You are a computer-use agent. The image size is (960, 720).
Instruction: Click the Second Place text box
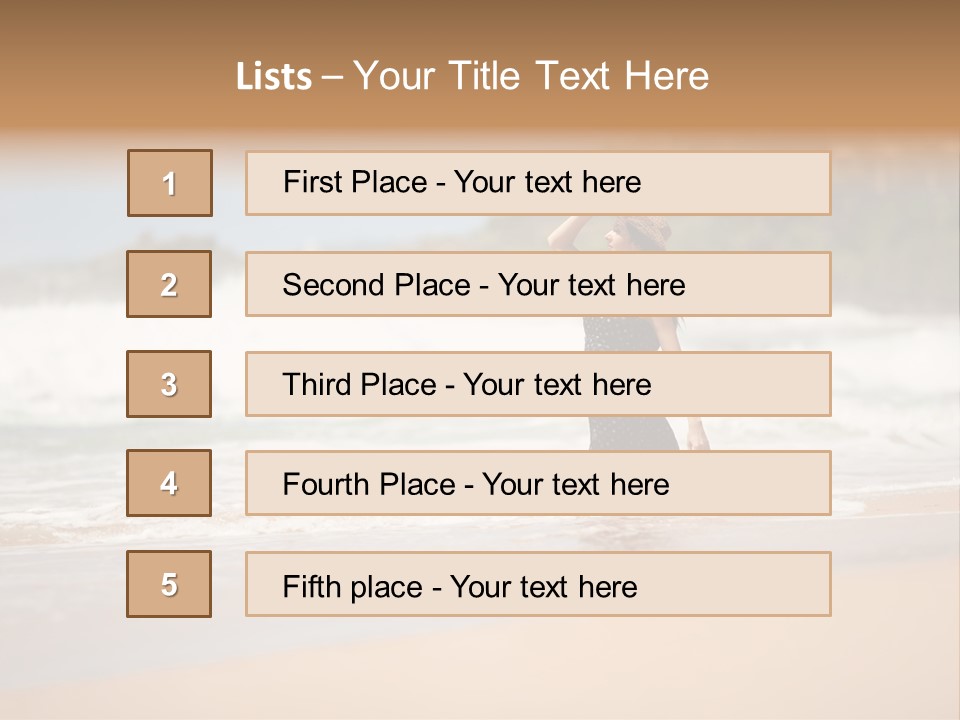tap(538, 284)
